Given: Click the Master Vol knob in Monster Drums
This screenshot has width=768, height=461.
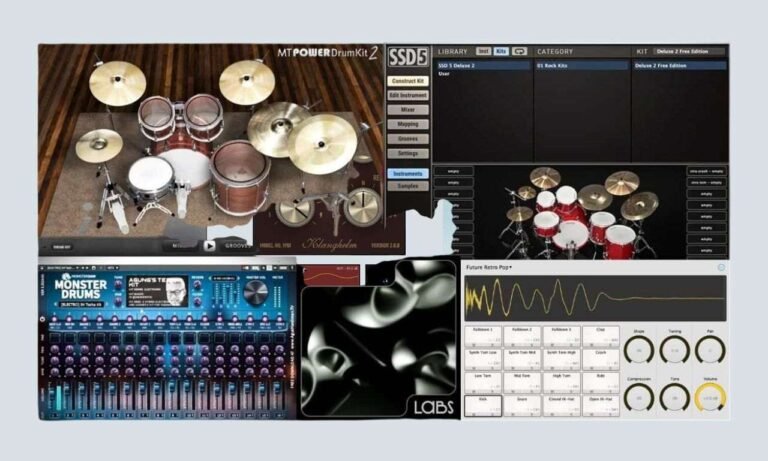Looking at the screenshot, I should point(255,292).
